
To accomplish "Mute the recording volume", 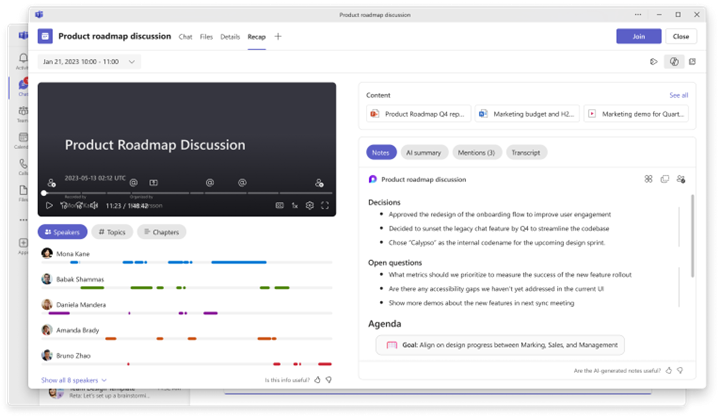I will 94,206.
